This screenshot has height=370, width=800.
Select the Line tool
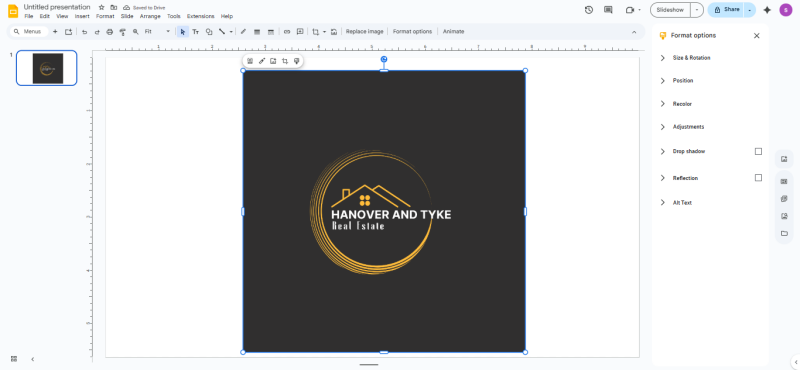coord(222,32)
